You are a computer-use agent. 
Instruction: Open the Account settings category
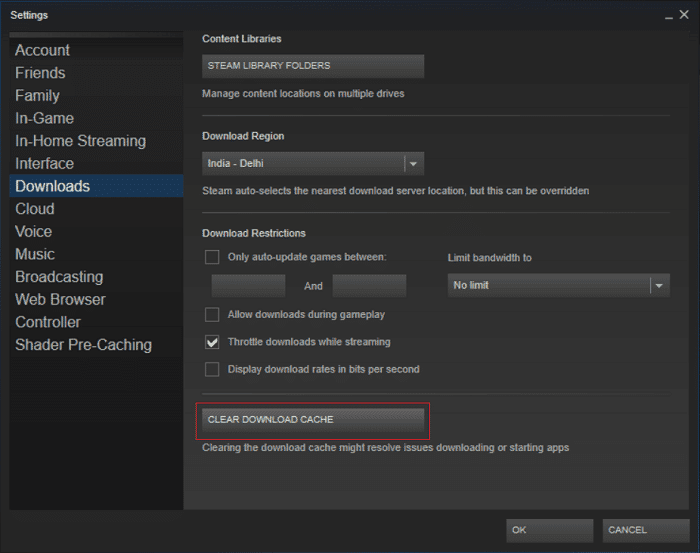point(42,50)
